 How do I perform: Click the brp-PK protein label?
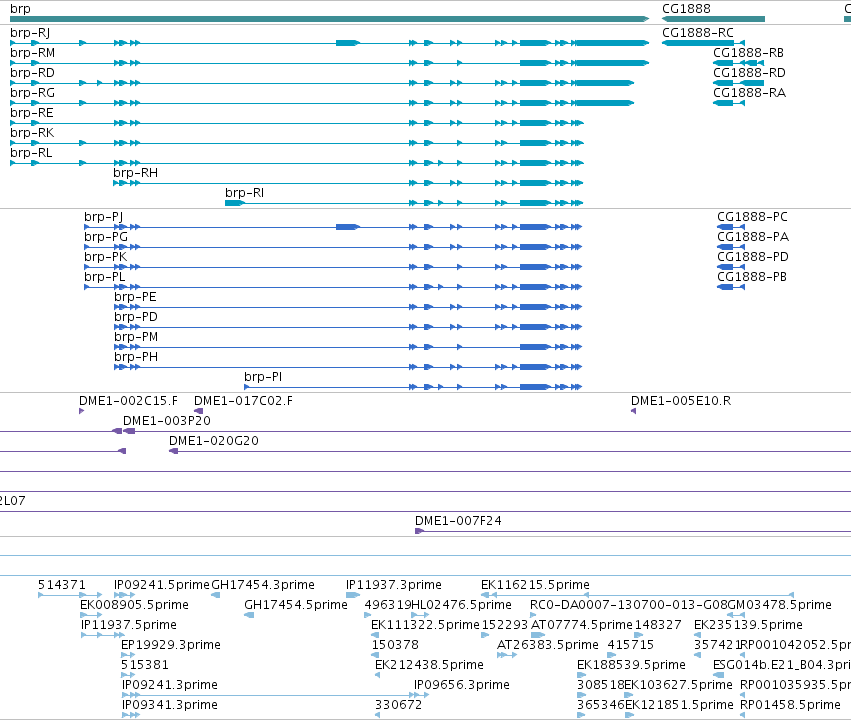[x=106, y=257]
